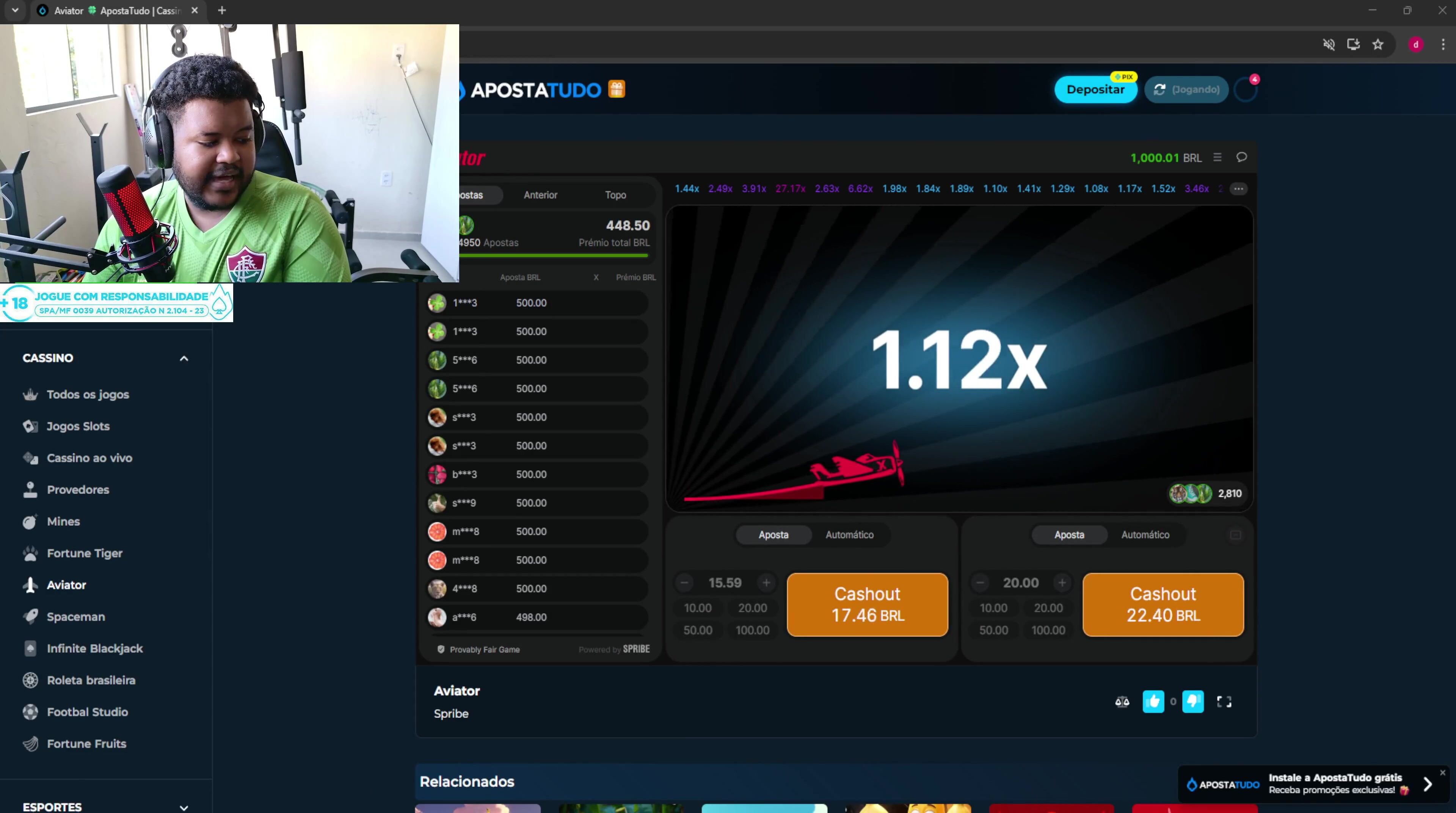Click the Provably Fair Game shield link

478,650
